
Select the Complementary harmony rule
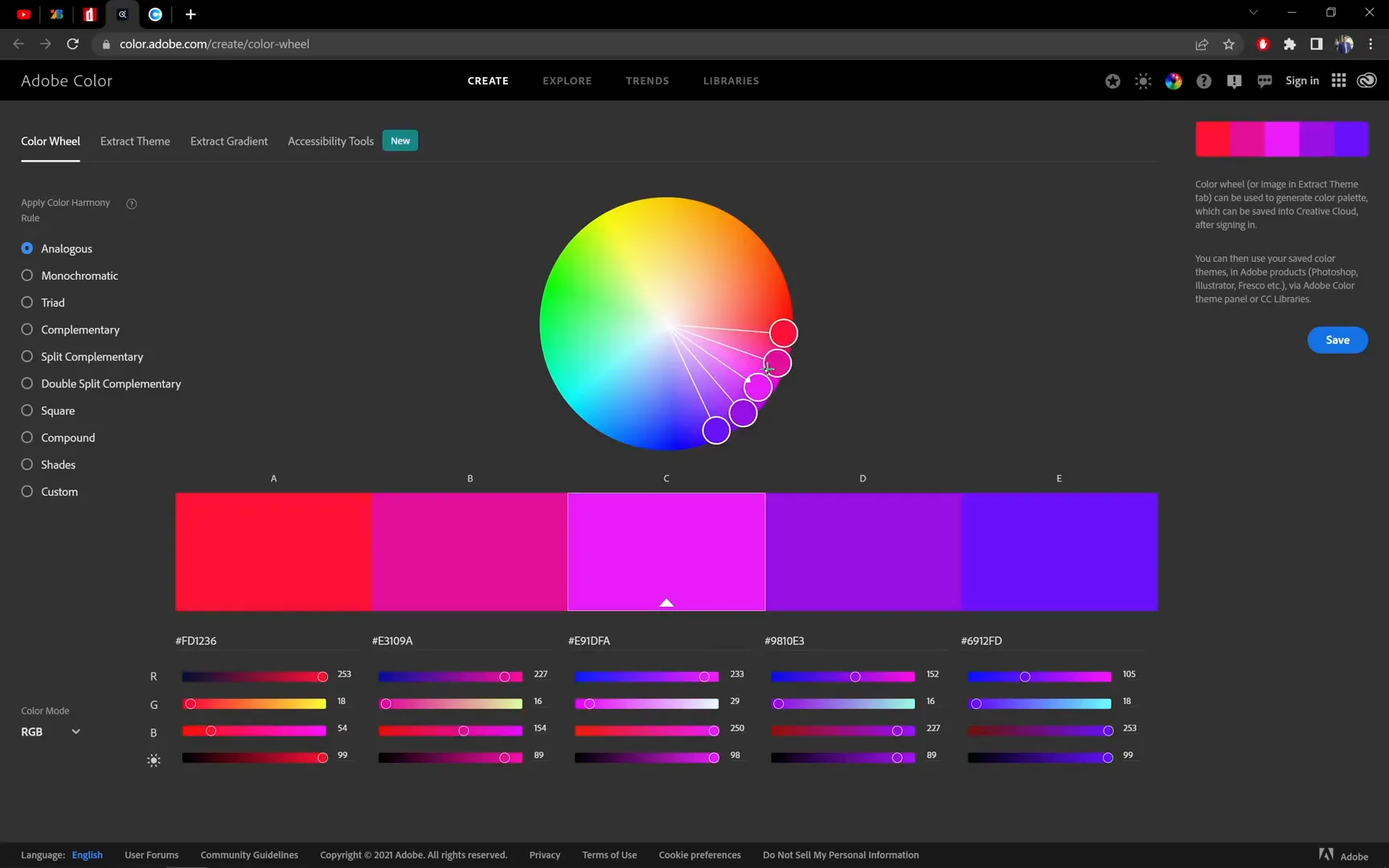click(71, 330)
